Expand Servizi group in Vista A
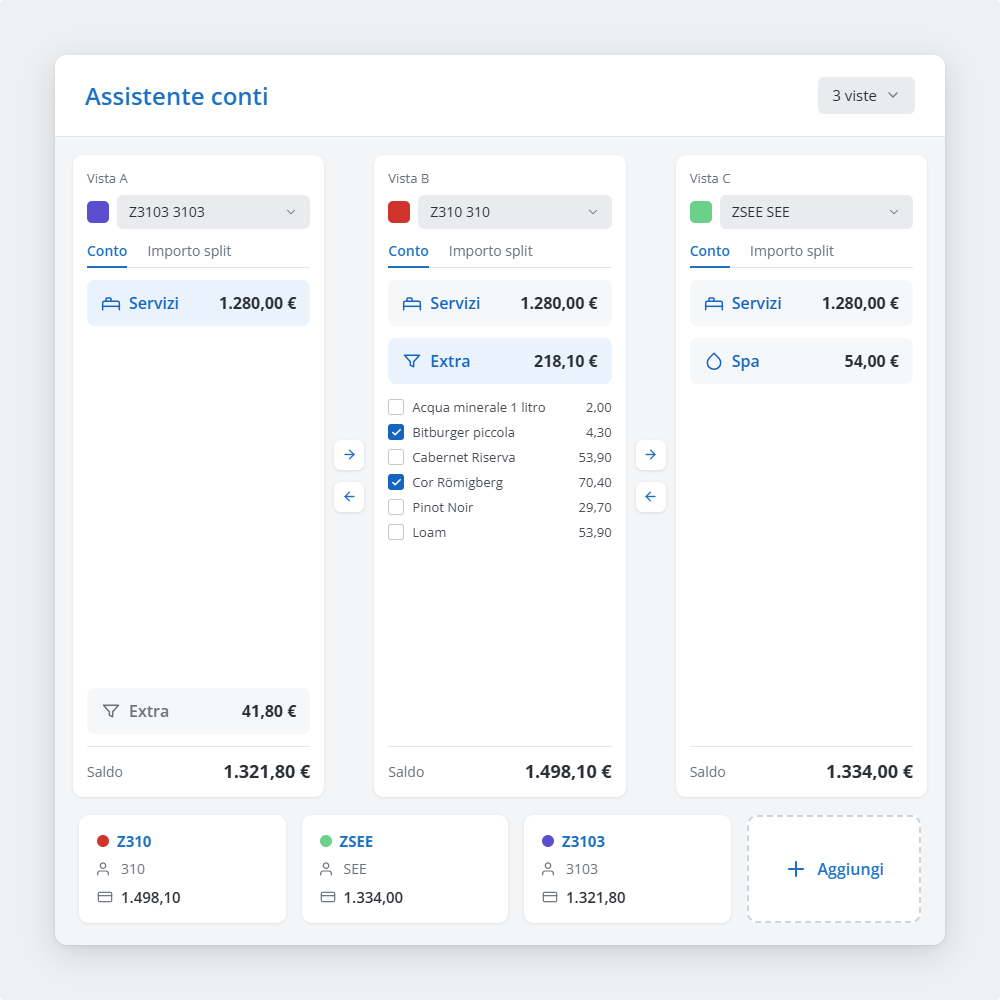This screenshot has width=1000, height=1000. (x=198, y=304)
